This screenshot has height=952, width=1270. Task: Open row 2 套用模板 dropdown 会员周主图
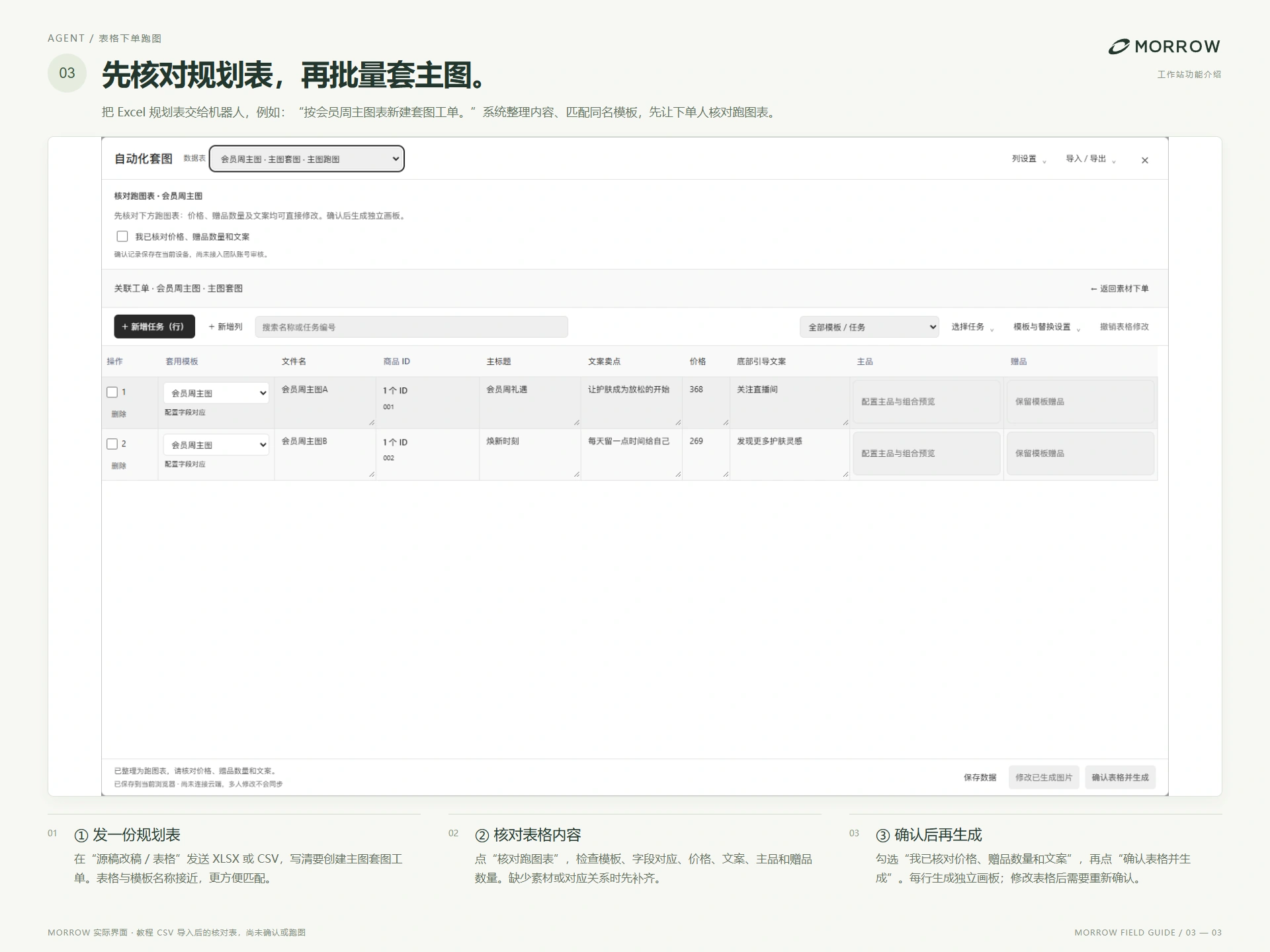(216, 445)
